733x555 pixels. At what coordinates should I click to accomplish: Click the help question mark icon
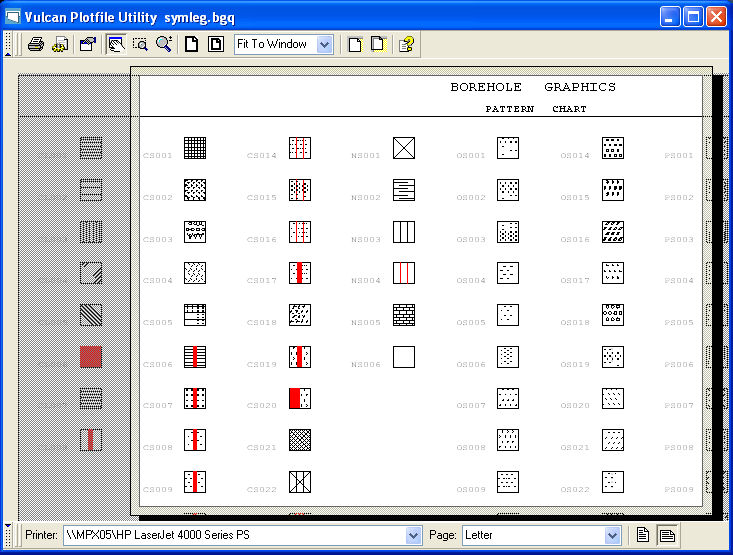406,44
